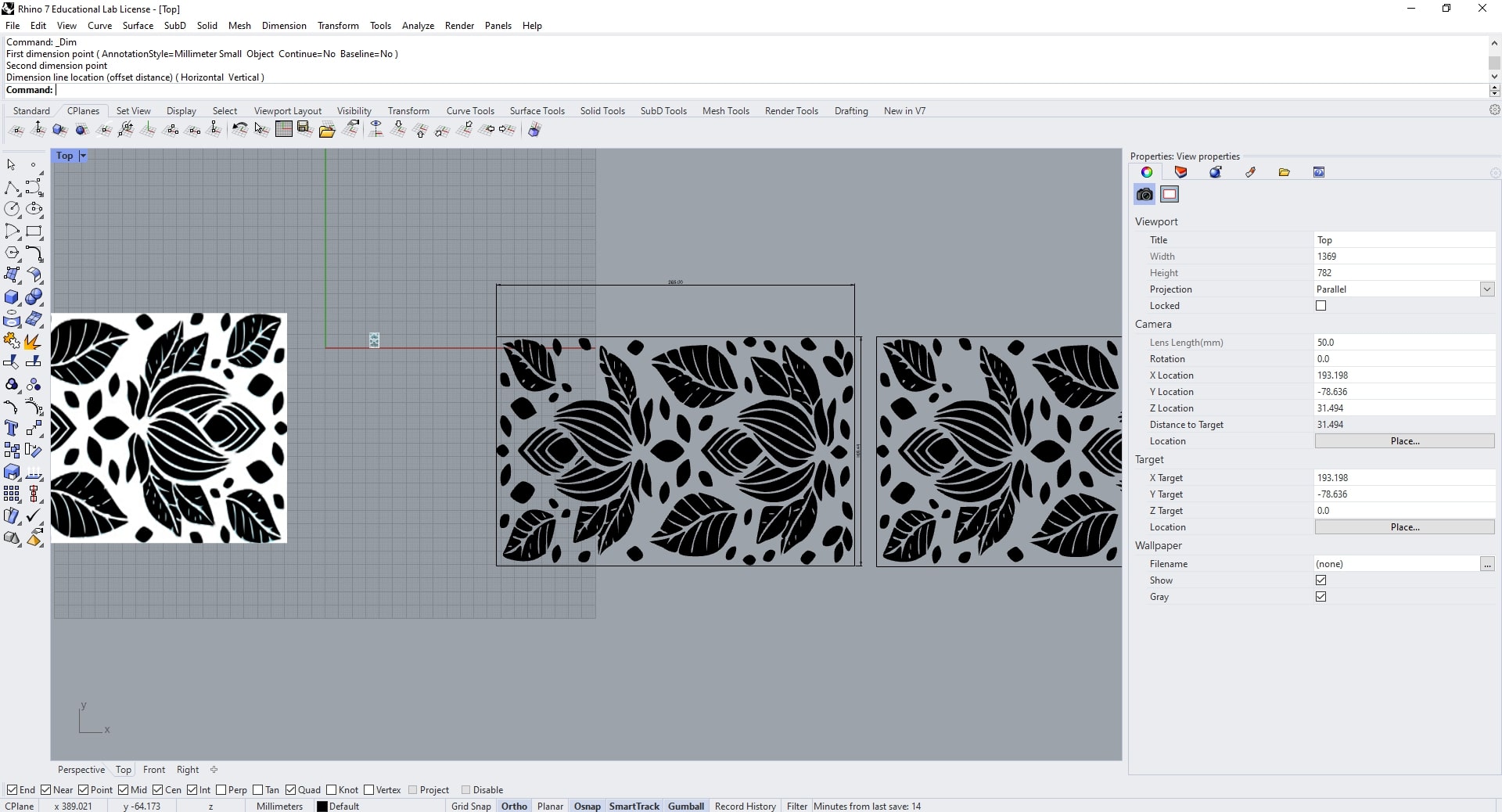
Task: Select the Rectangular Array tool
Action: [x=12, y=494]
